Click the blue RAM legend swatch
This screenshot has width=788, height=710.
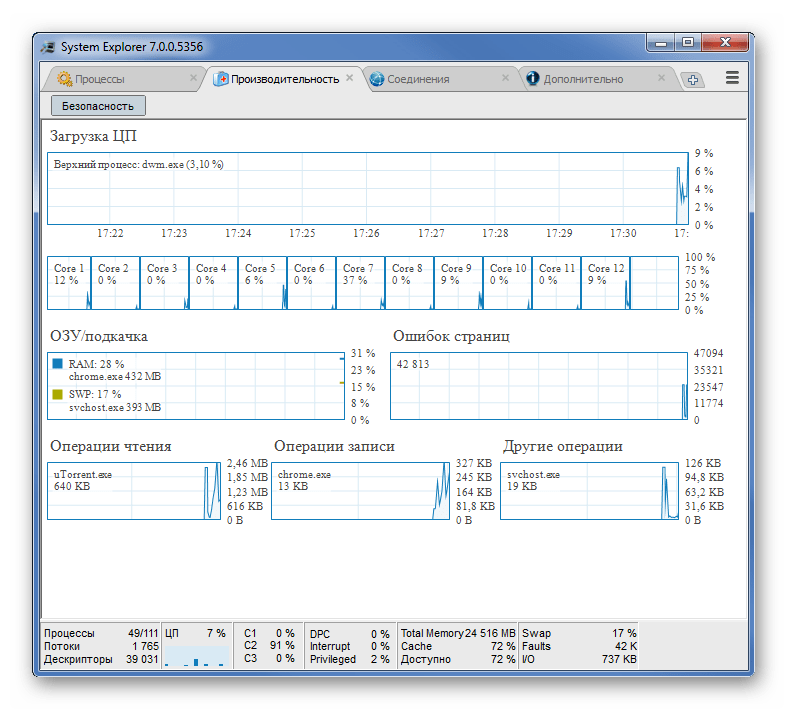(x=58, y=363)
